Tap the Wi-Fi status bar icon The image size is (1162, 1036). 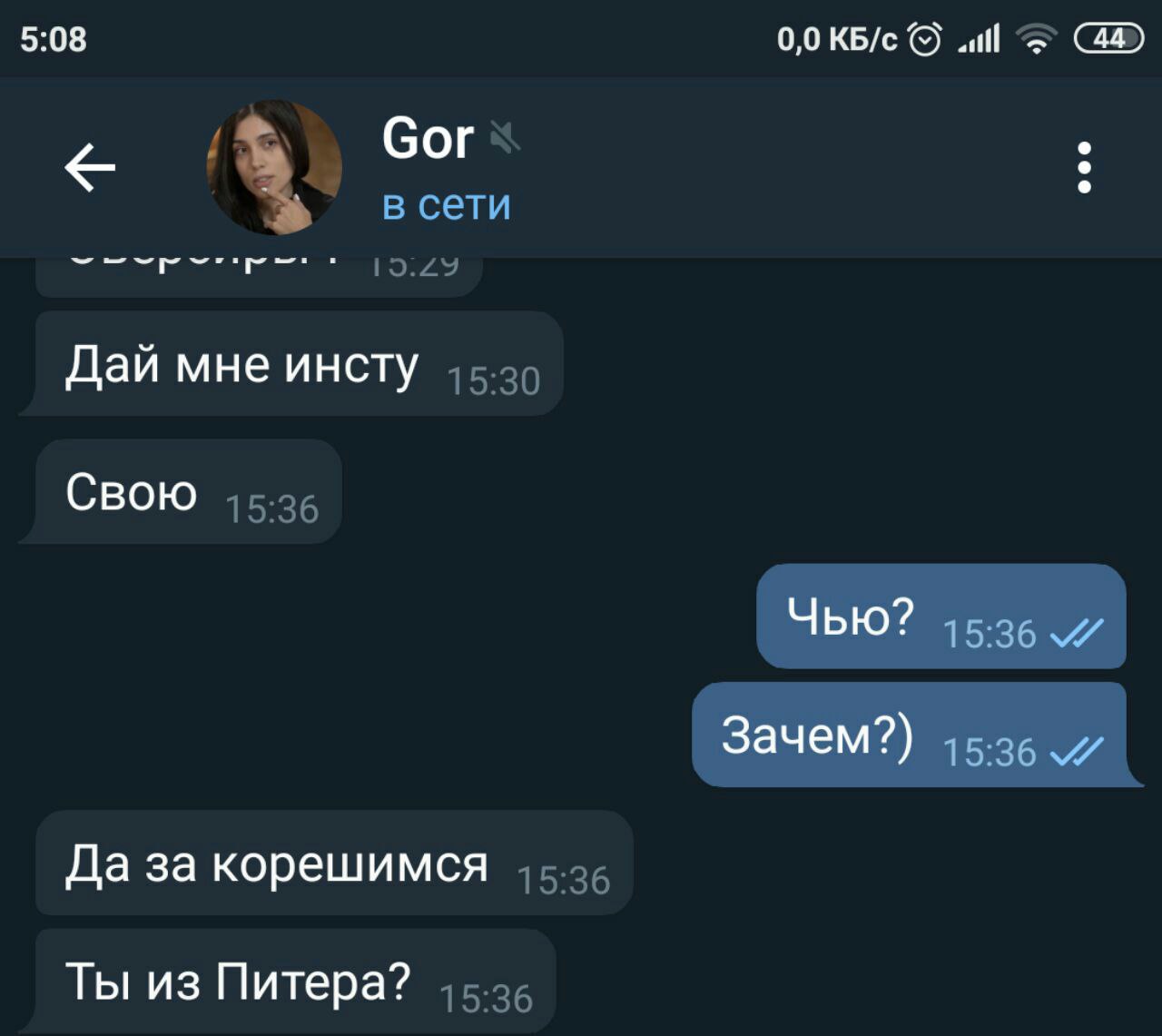(1036, 39)
